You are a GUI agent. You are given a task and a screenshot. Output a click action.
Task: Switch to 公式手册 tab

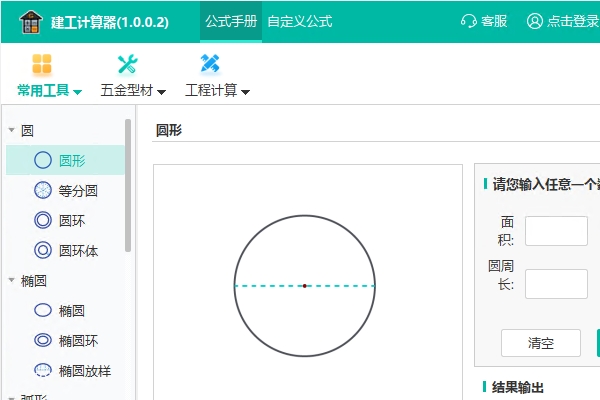[x=231, y=21]
